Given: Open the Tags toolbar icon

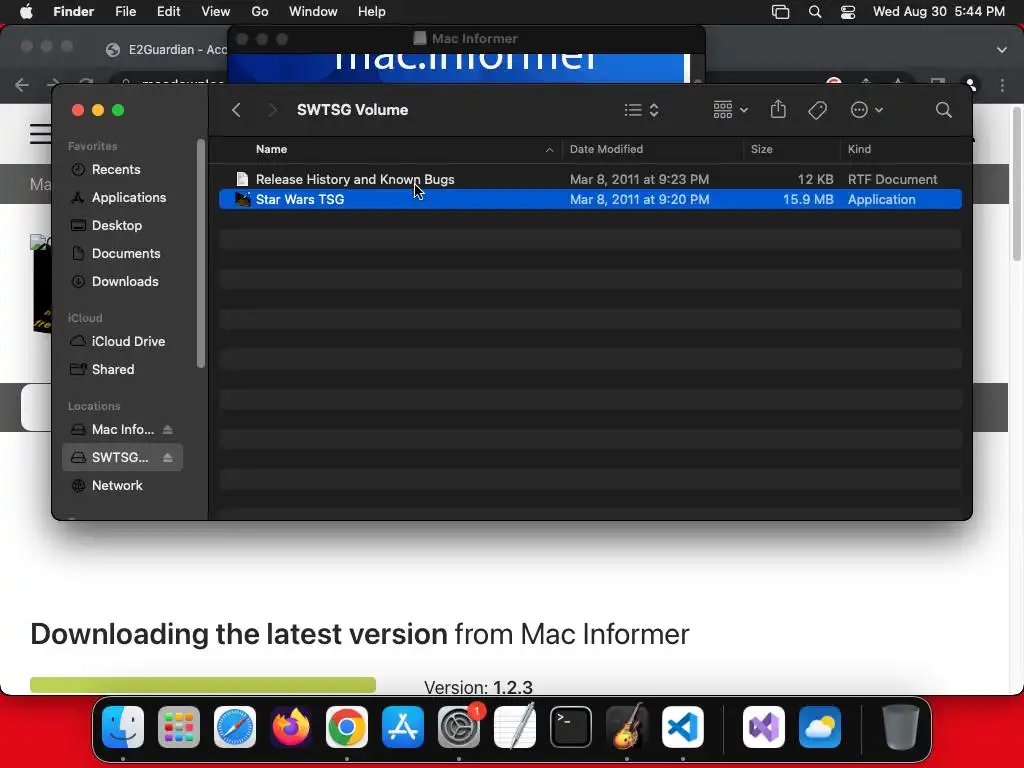Looking at the screenshot, I should [817, 110].
